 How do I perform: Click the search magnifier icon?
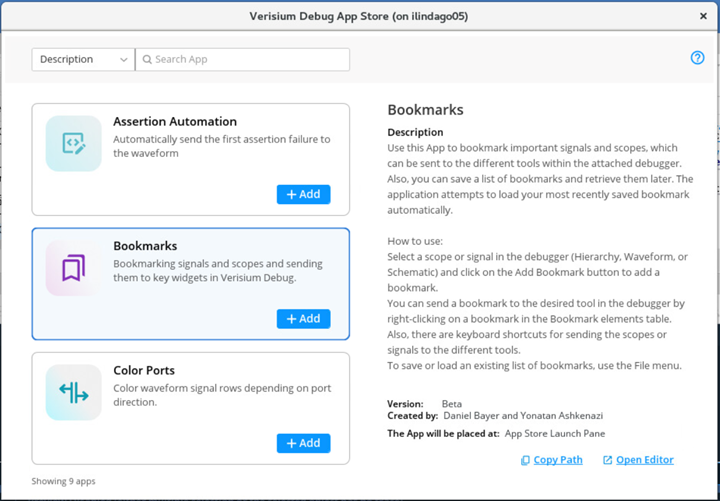pyautogui.click(x=146, y=60)
